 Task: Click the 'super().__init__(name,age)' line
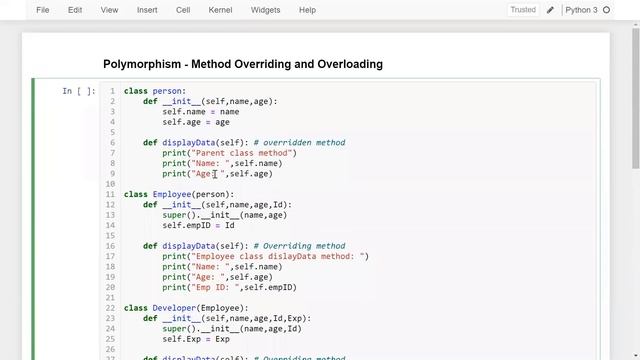point(224,215)
